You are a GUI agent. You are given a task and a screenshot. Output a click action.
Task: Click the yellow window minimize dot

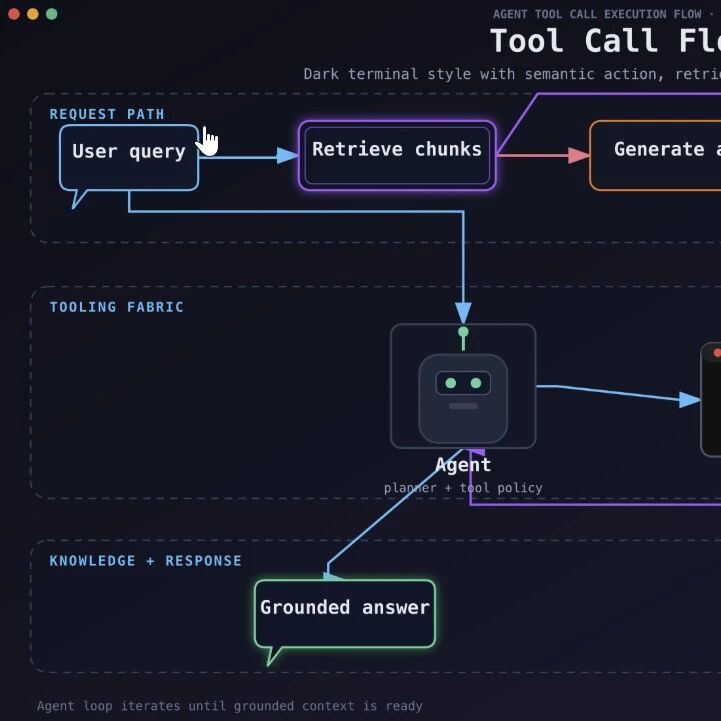point(33,14)
